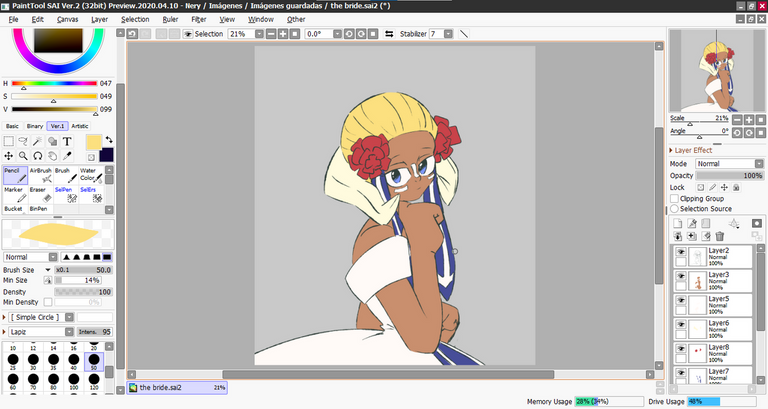Switch to the Basic brush tab

13,126
